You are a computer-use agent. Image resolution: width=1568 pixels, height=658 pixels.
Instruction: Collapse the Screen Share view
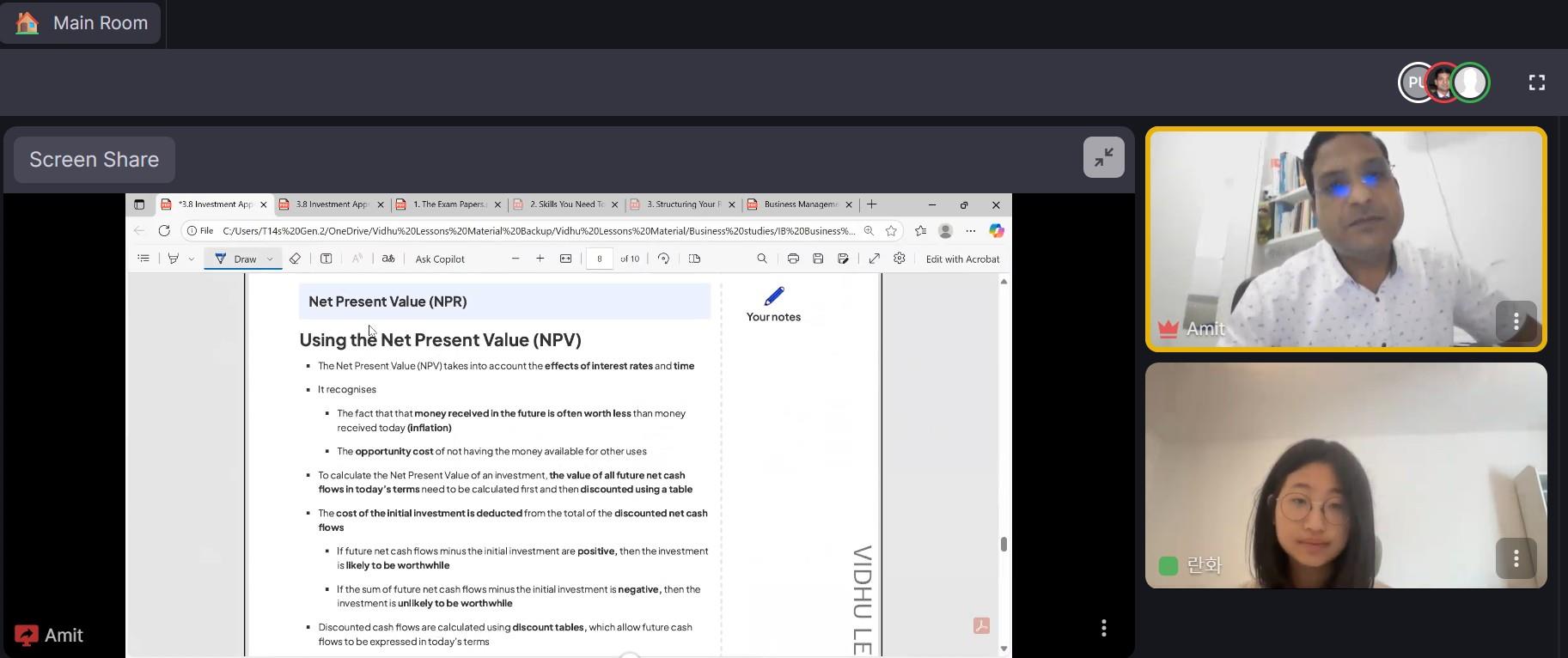click(x=1103, y=157)
